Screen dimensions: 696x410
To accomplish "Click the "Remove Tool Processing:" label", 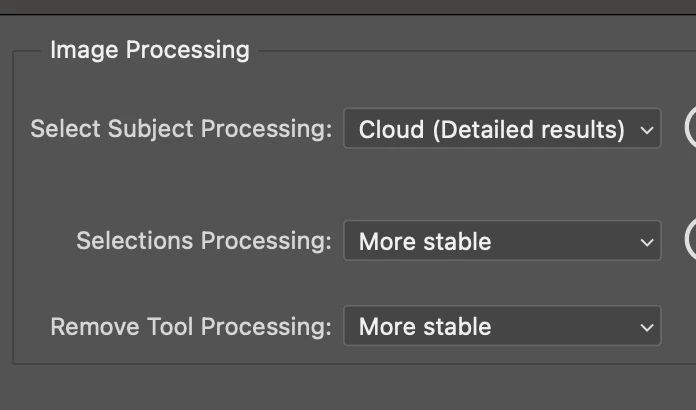I will 191,326.
